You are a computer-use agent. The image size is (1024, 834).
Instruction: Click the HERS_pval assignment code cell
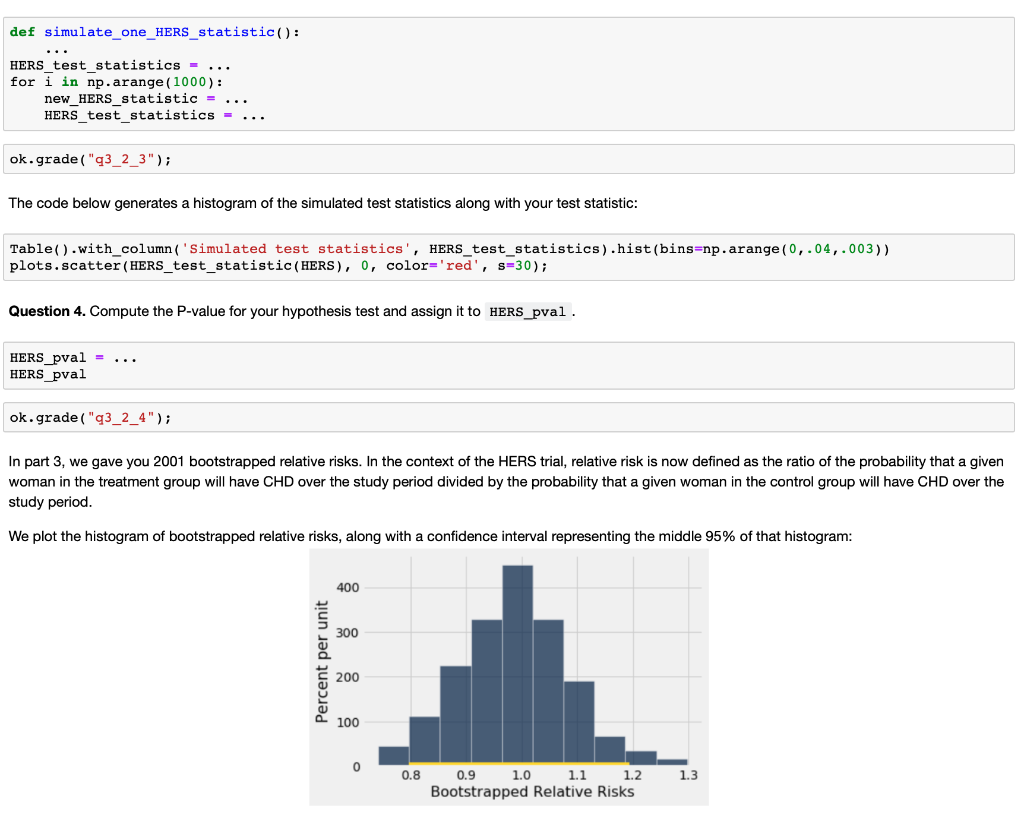click(x=509, y=366)
